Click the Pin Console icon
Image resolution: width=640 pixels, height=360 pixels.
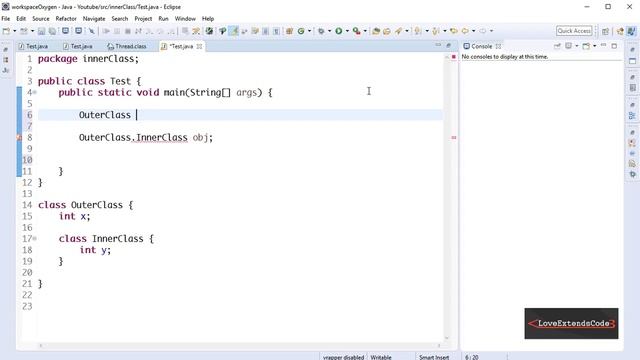pyautogui.click(x=557, y=46)
